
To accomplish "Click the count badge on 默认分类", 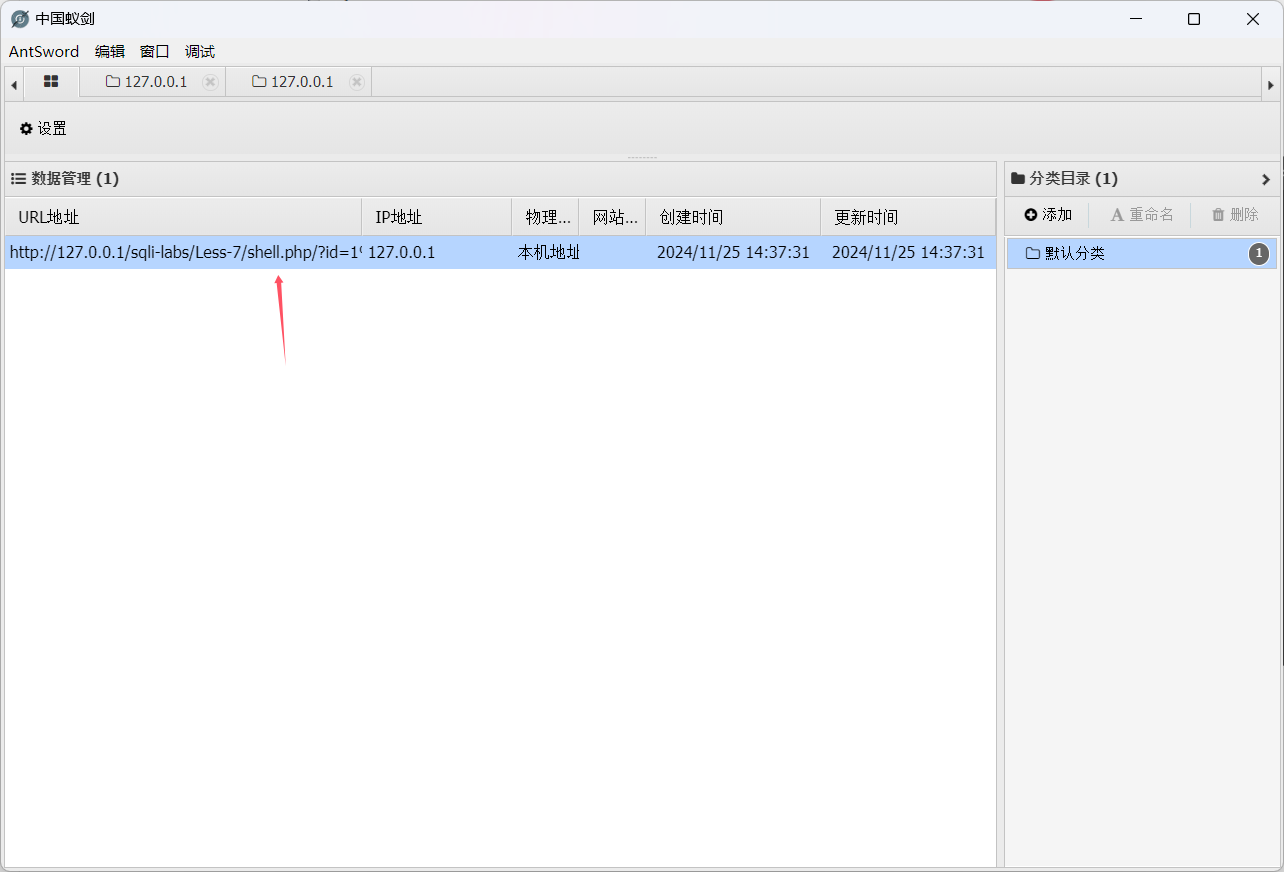I will [x=1259, y=254].
